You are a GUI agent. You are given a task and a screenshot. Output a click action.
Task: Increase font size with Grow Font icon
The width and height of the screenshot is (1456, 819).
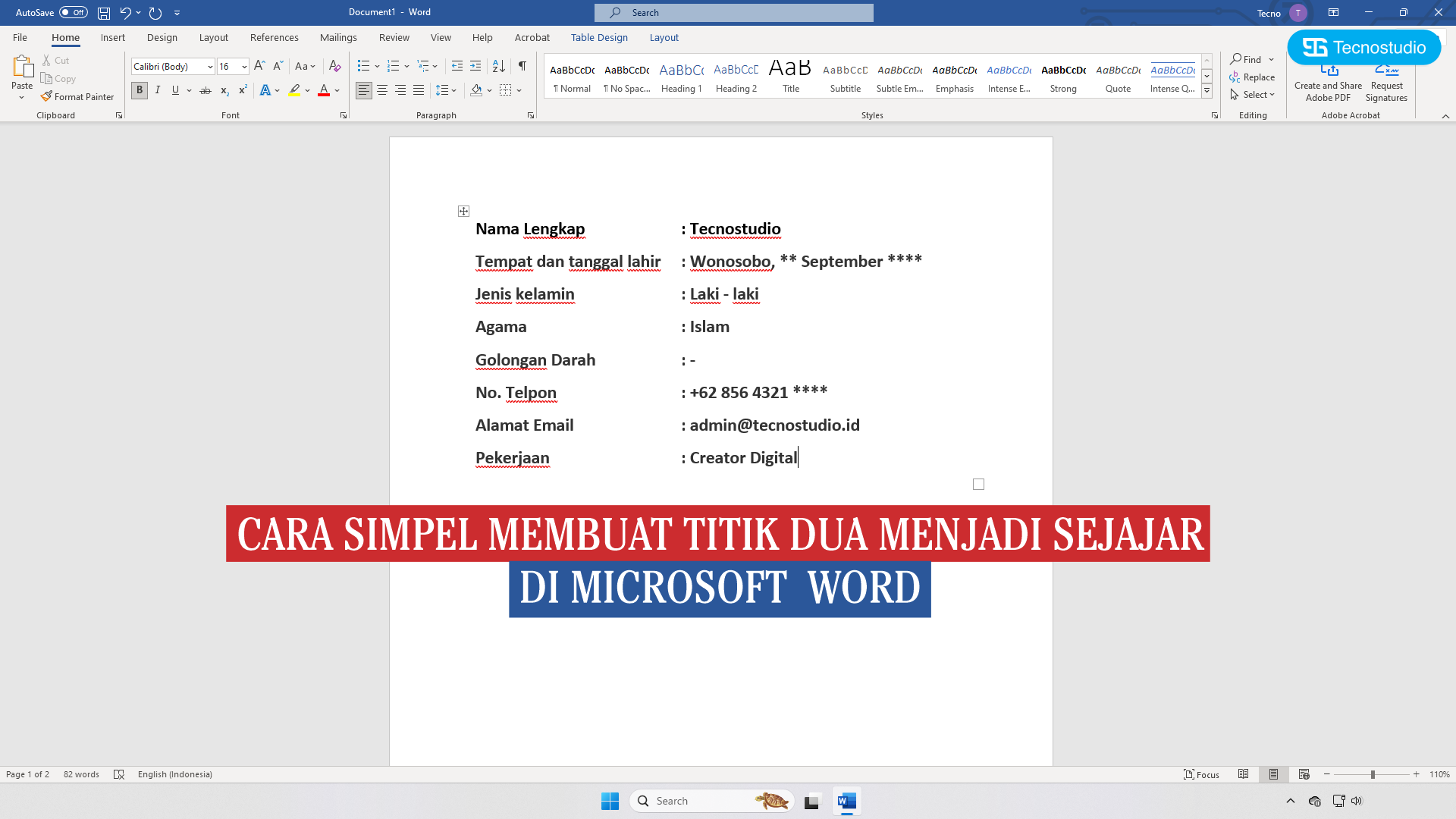pyautogui.click(x=259, y=66)
